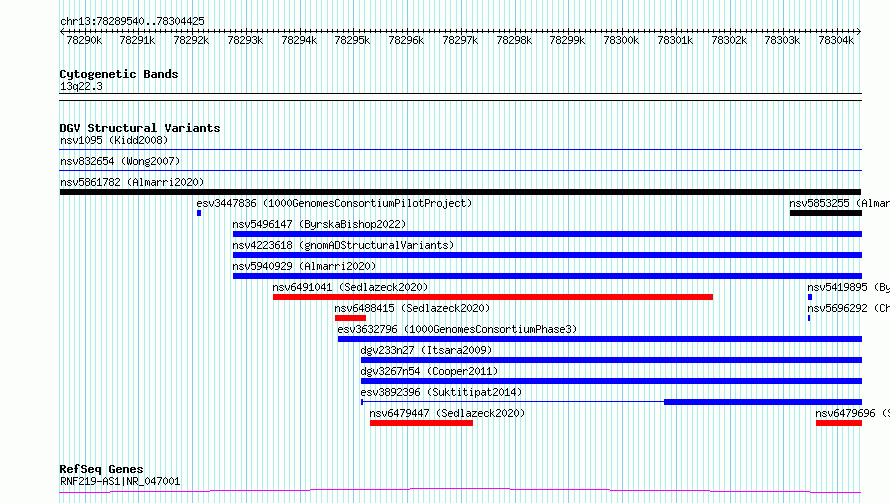Click the esv3632796 (1000GenomesConsortiumPhase3) label

(457, 329)
